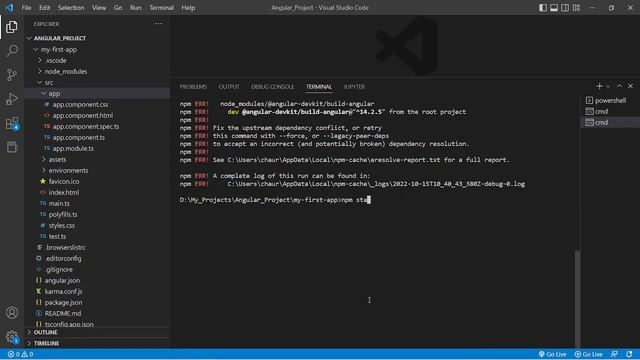The image size is (640, 360).
Task: Switch to the Jupyter tab
Action: 354,87
